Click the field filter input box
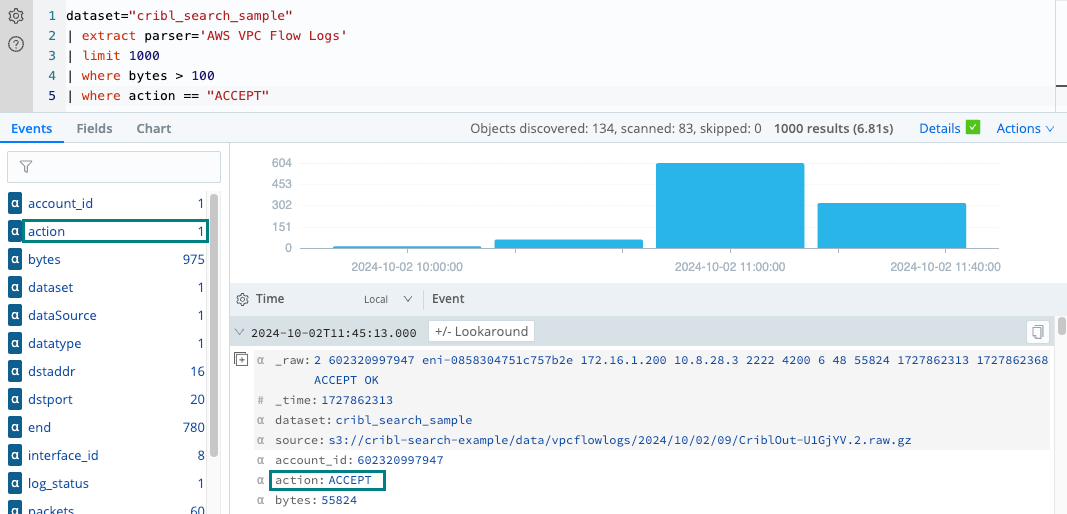The image size is (1067, 514). point(114,167)
